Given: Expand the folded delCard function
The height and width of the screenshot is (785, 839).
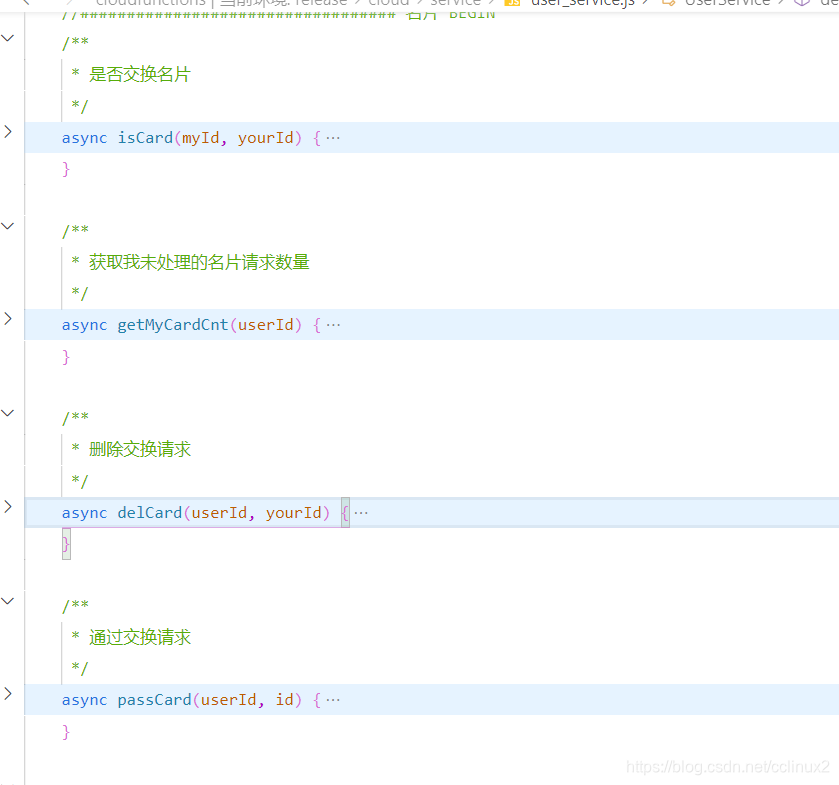Looking at the screenshot, I should 7,507.
